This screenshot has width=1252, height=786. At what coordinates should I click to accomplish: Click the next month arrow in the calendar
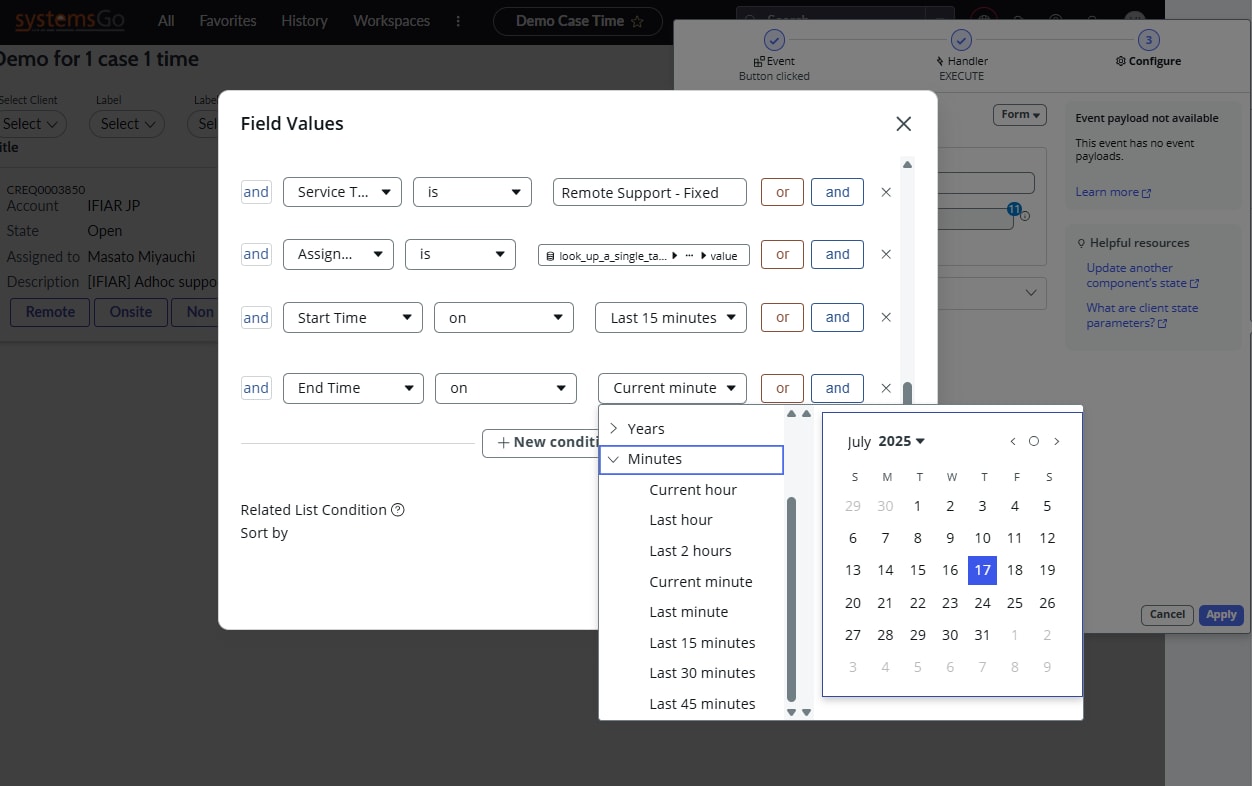click(x=1057, y=441)
